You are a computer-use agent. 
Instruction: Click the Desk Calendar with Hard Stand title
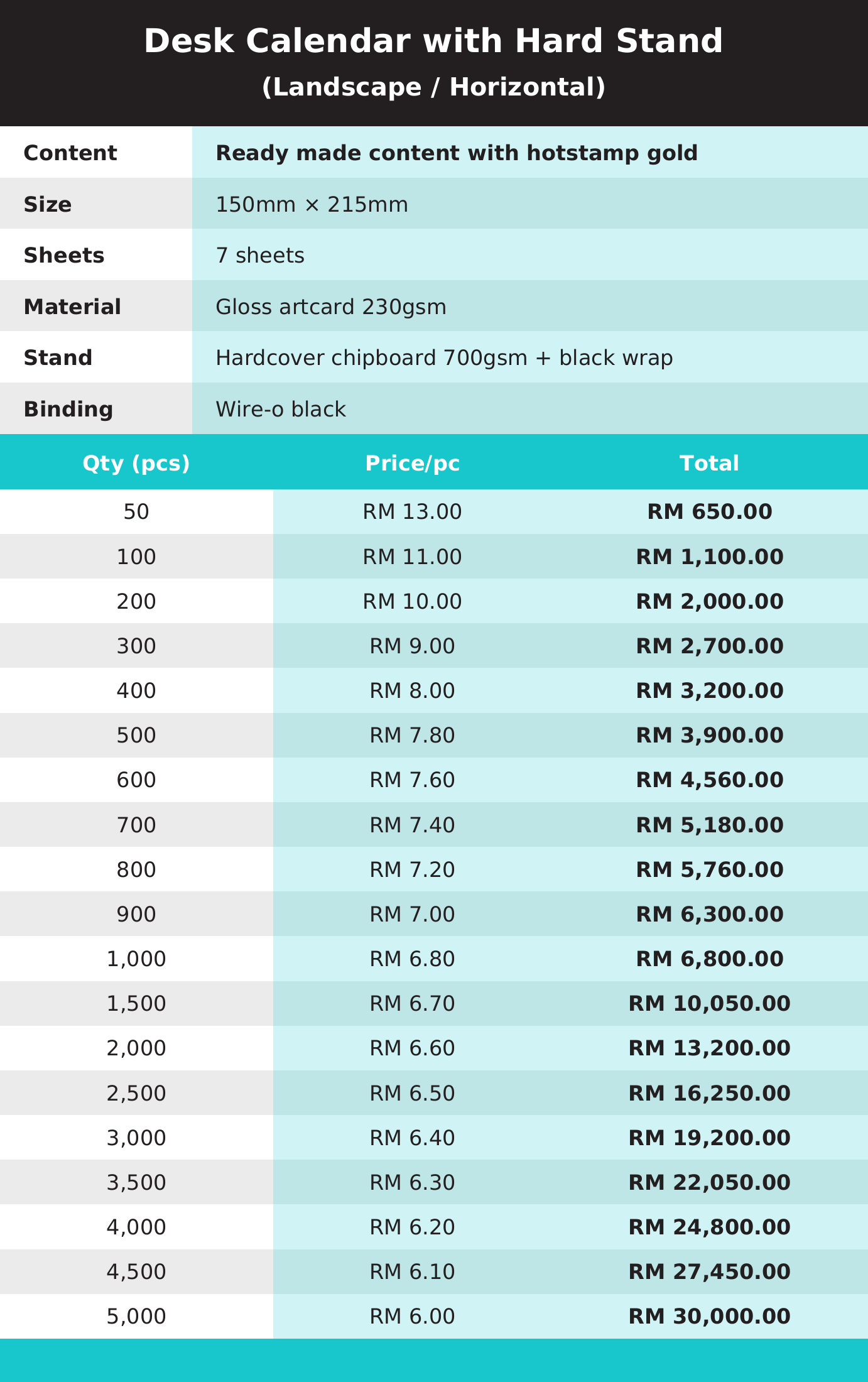433,41
